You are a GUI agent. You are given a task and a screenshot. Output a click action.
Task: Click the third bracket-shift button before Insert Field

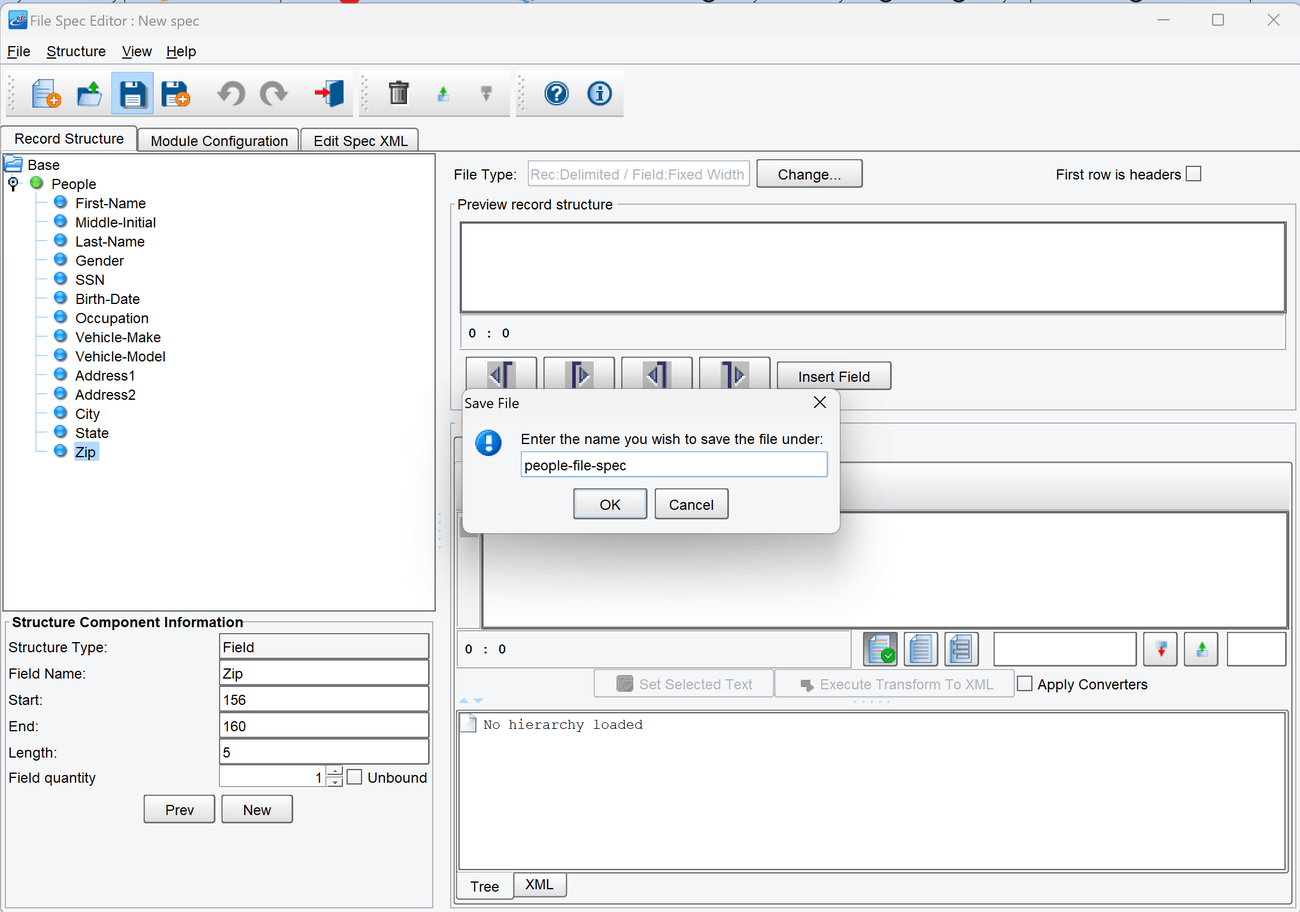pyautogui.click(x=657, y=374)
